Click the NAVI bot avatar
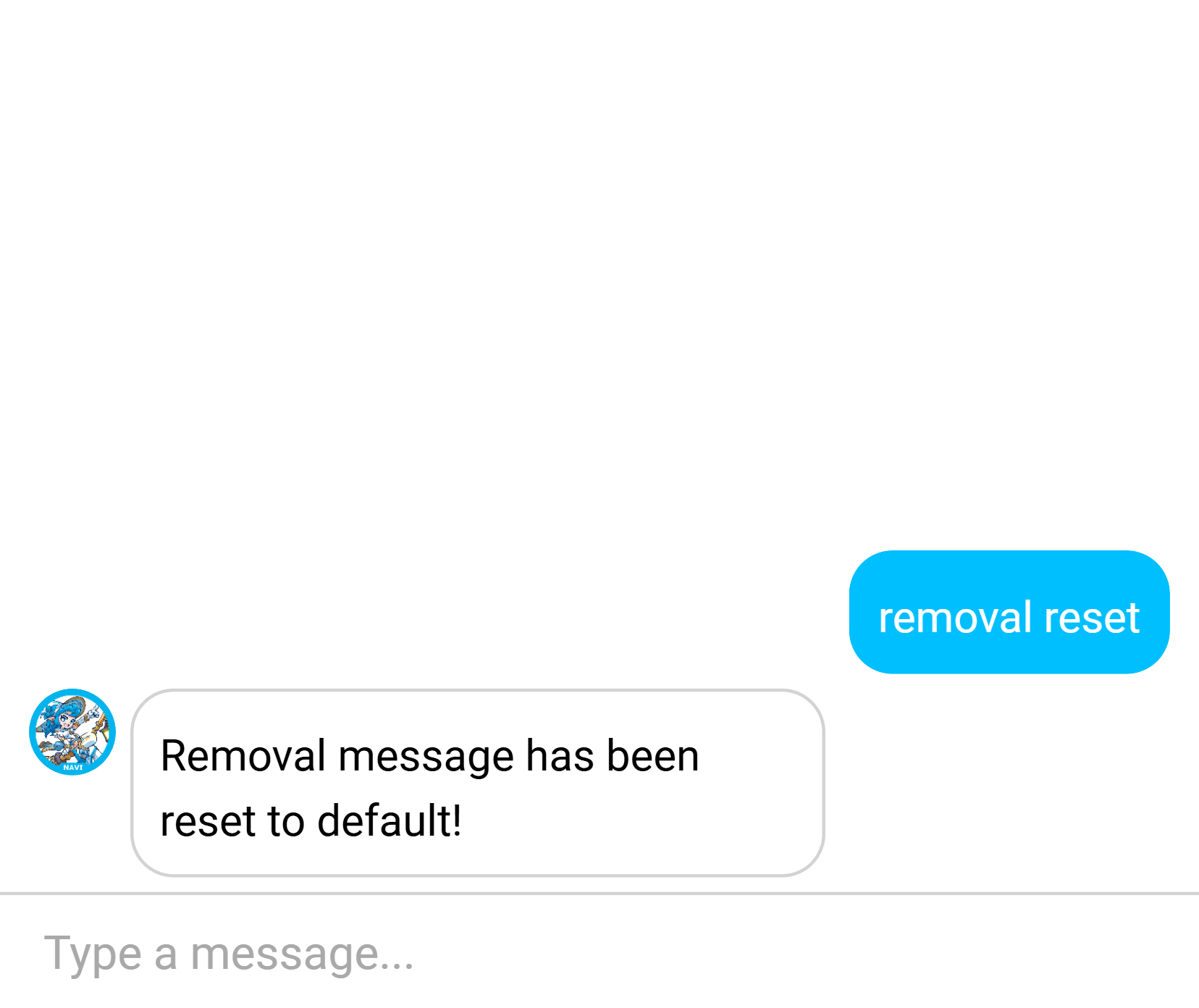The height and width of the screenshot is (1008, 1199). (x=72, y=731)
